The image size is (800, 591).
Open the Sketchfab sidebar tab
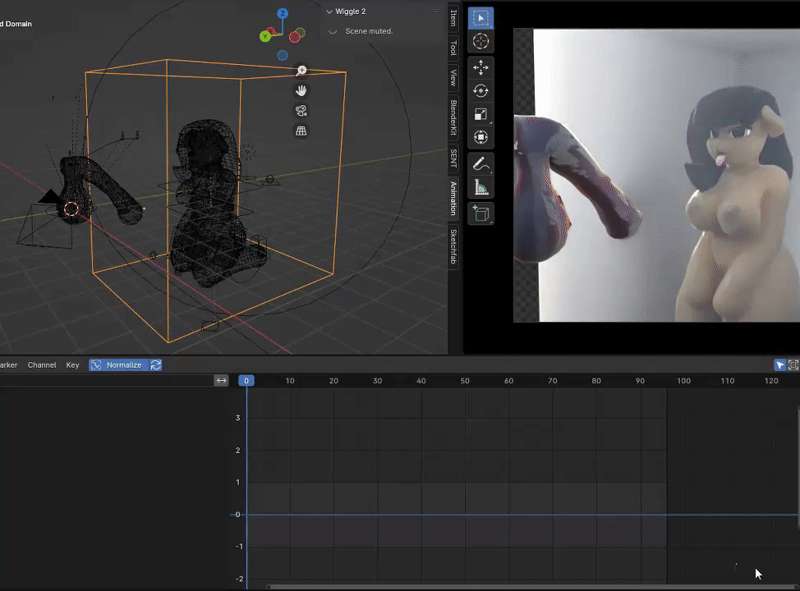click(x=453, y=247)
